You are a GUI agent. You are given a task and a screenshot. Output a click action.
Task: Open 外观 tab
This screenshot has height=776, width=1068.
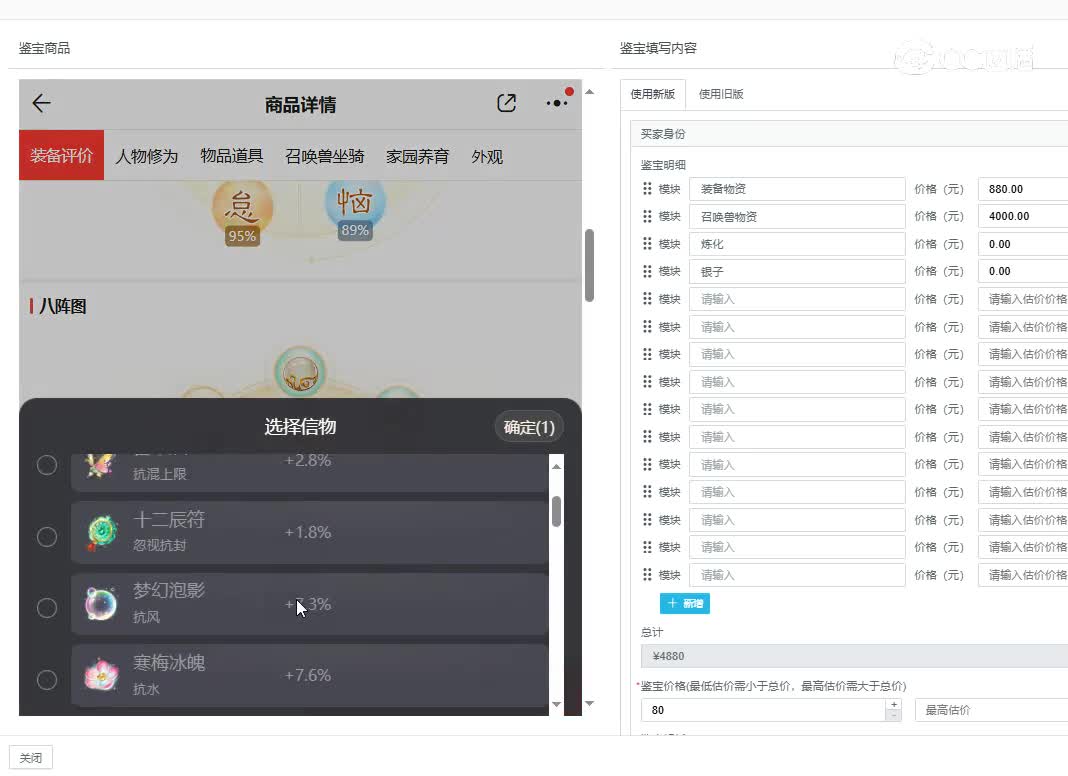click(487, 156)
